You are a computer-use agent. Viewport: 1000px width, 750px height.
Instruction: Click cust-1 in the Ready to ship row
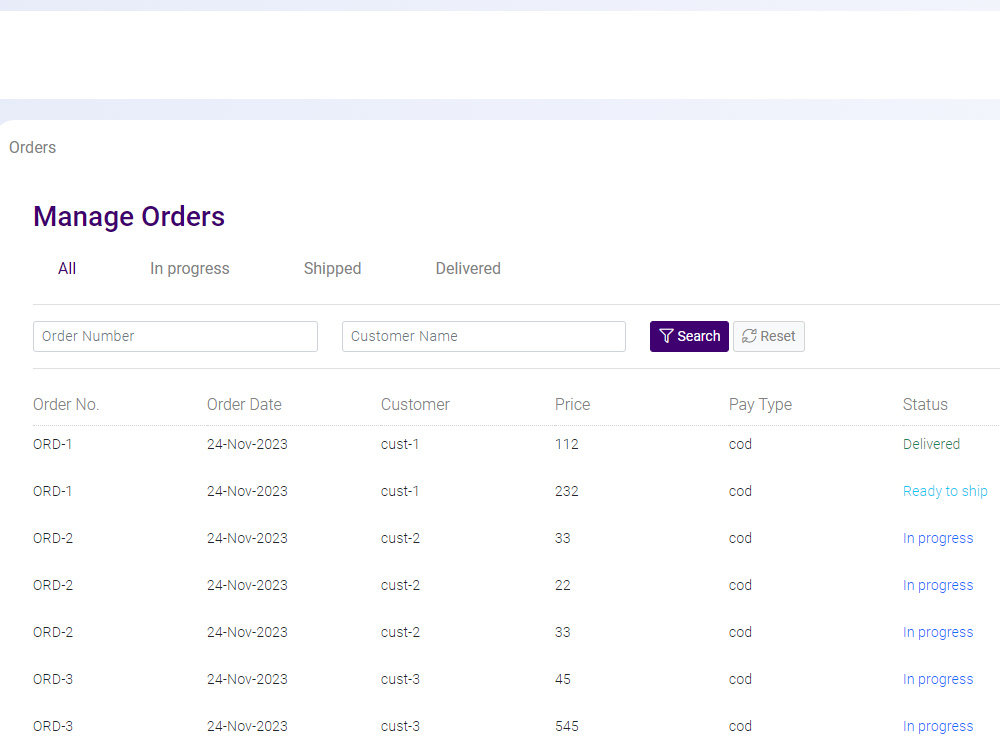[x=400, y=491]
